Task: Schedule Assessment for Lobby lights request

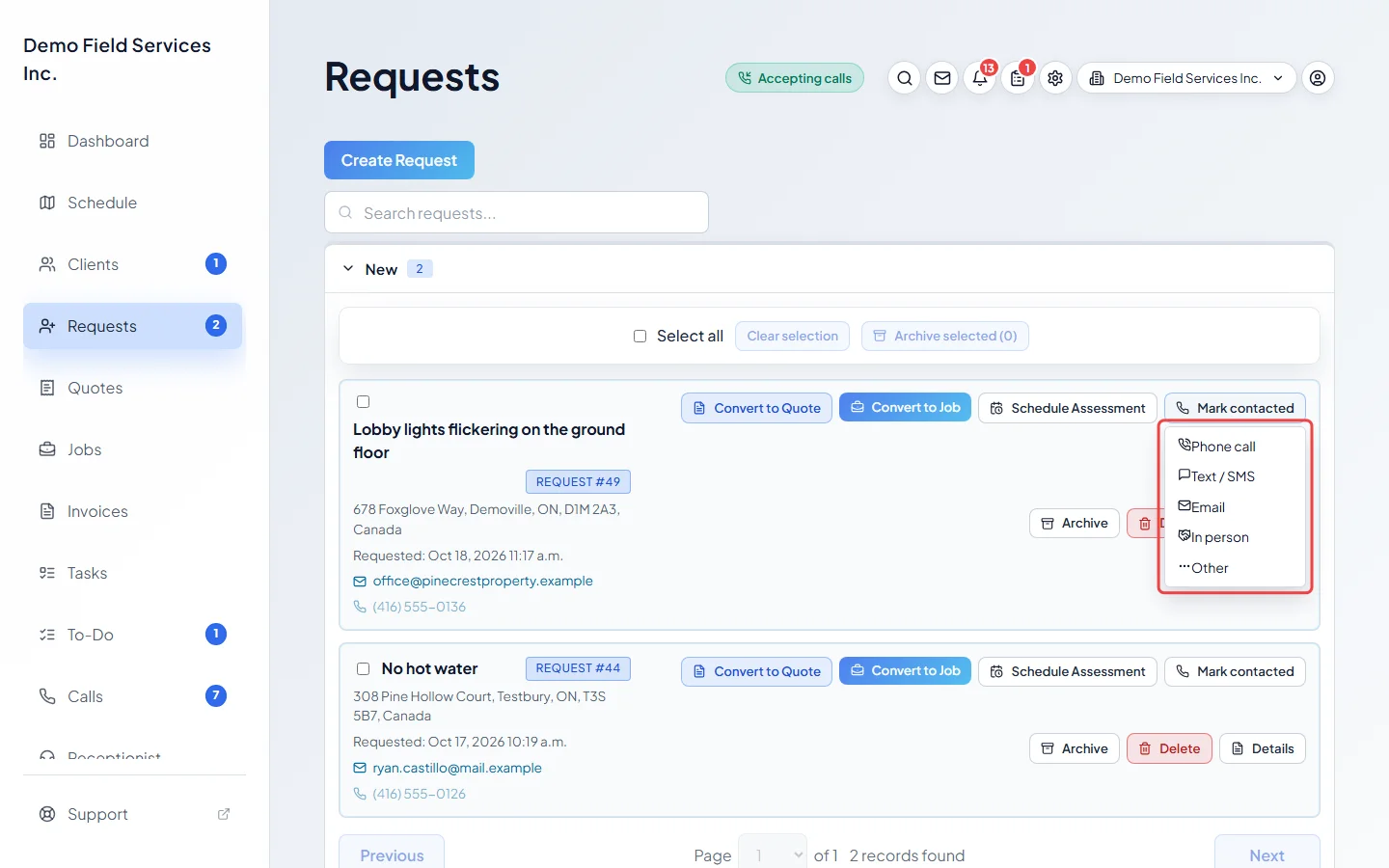Action: click(1068, 408)
